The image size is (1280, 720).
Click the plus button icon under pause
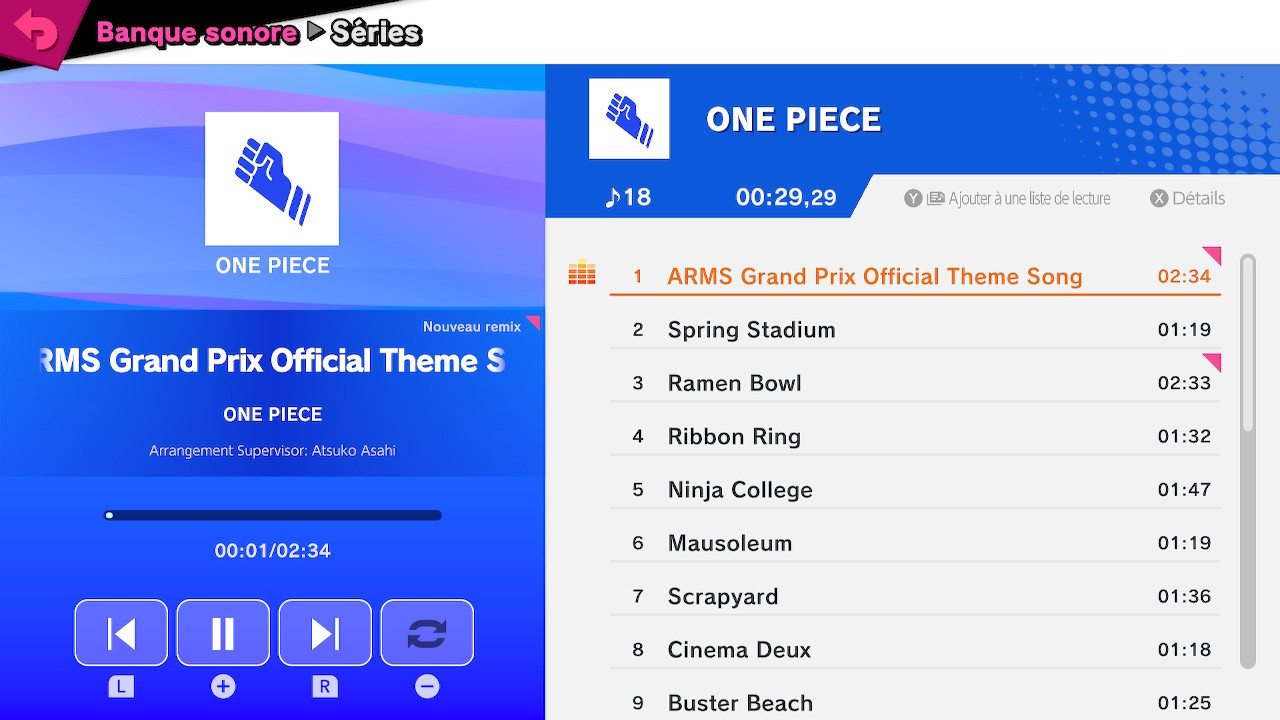(223, 686)
